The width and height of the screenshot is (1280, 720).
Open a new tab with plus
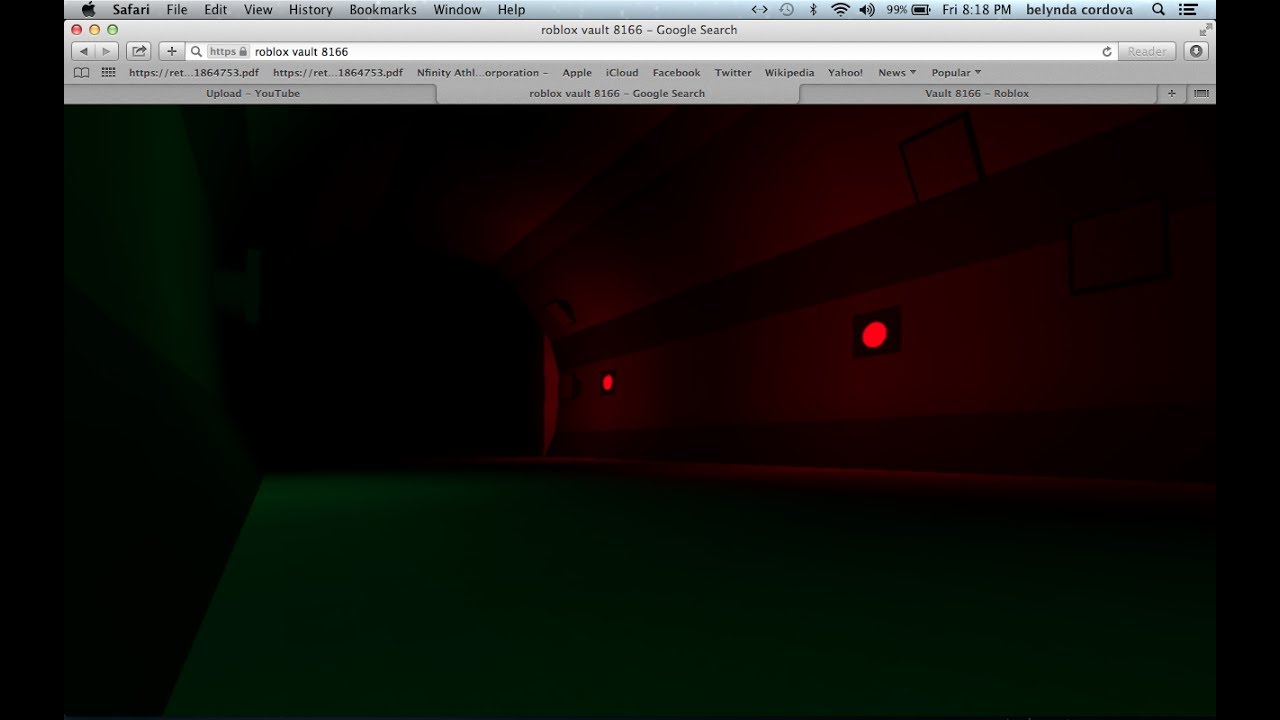(1172, 93)
